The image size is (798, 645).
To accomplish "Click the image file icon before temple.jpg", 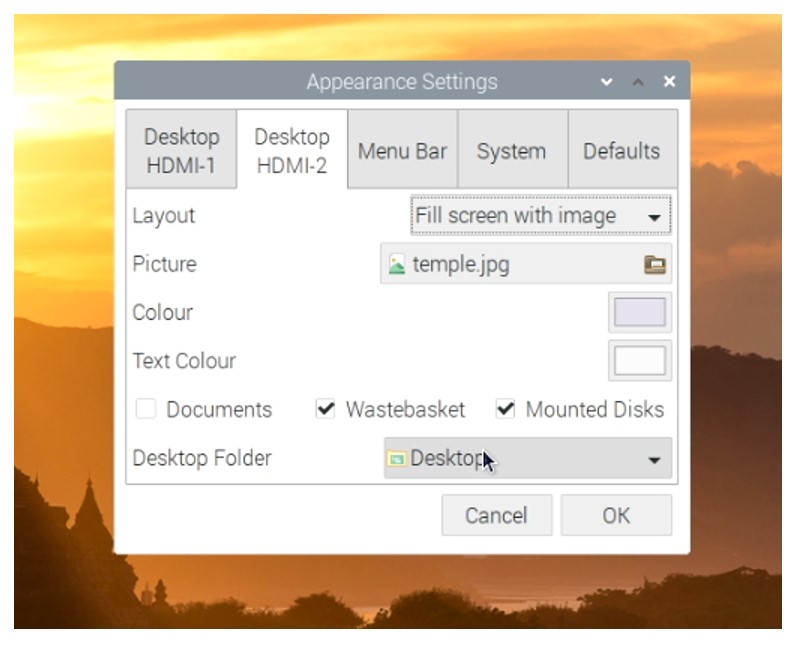I will (x=397, y=265).
